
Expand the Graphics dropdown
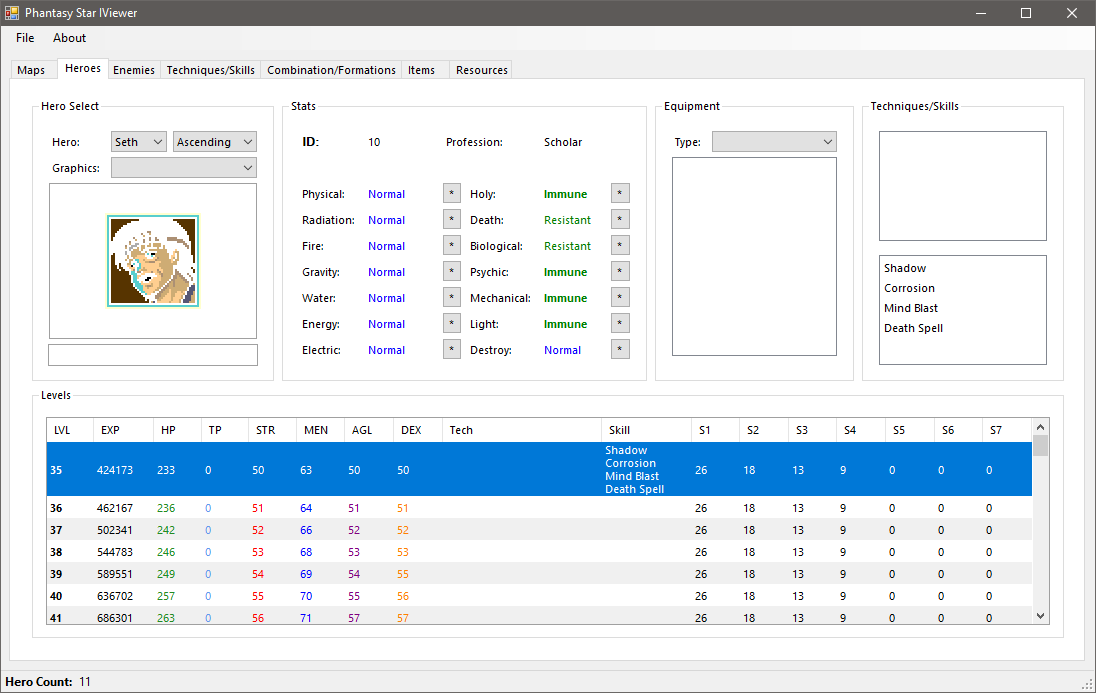[184, 168]
